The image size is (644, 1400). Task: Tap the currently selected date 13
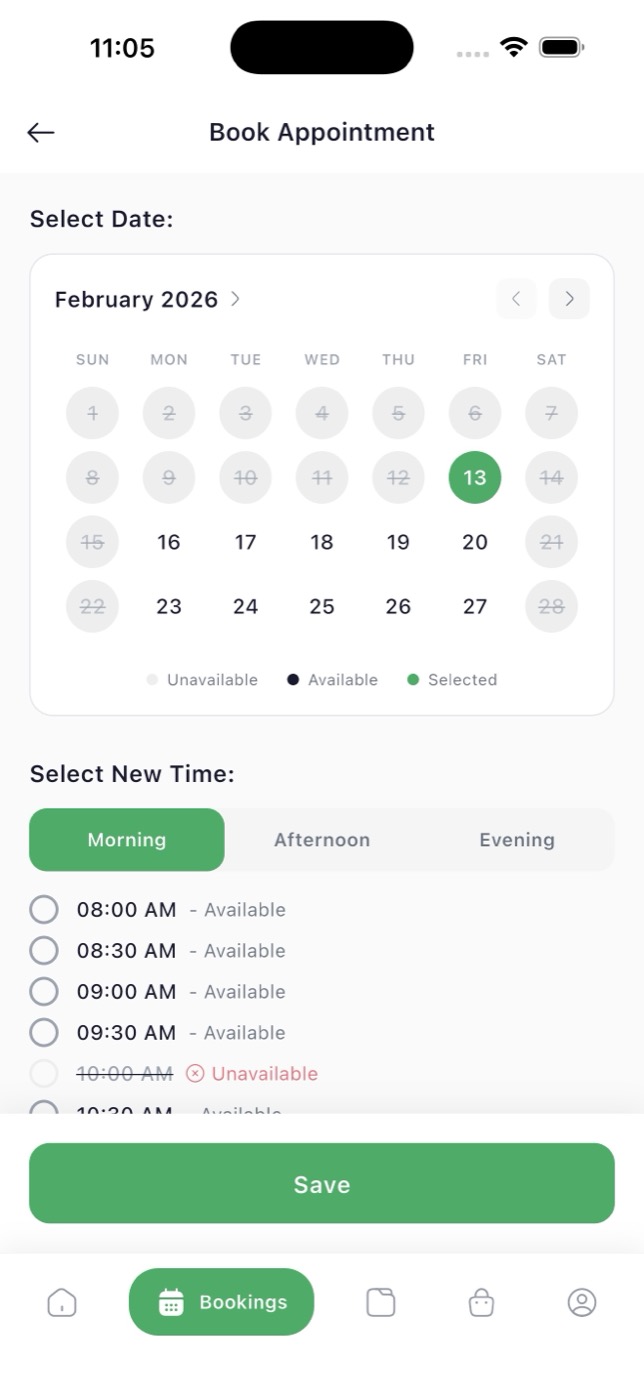pyautogui.click(x=475, y=478)
